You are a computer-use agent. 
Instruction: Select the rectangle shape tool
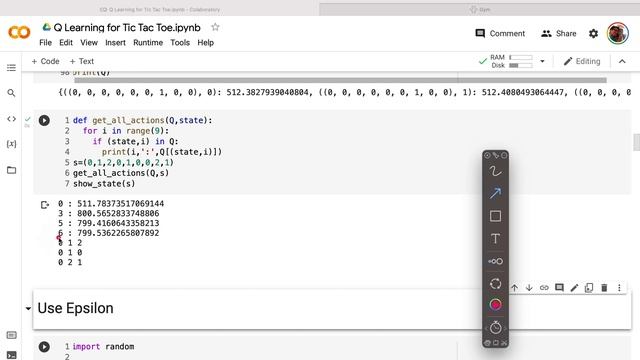pyautogui.click(x=495, y=216)
